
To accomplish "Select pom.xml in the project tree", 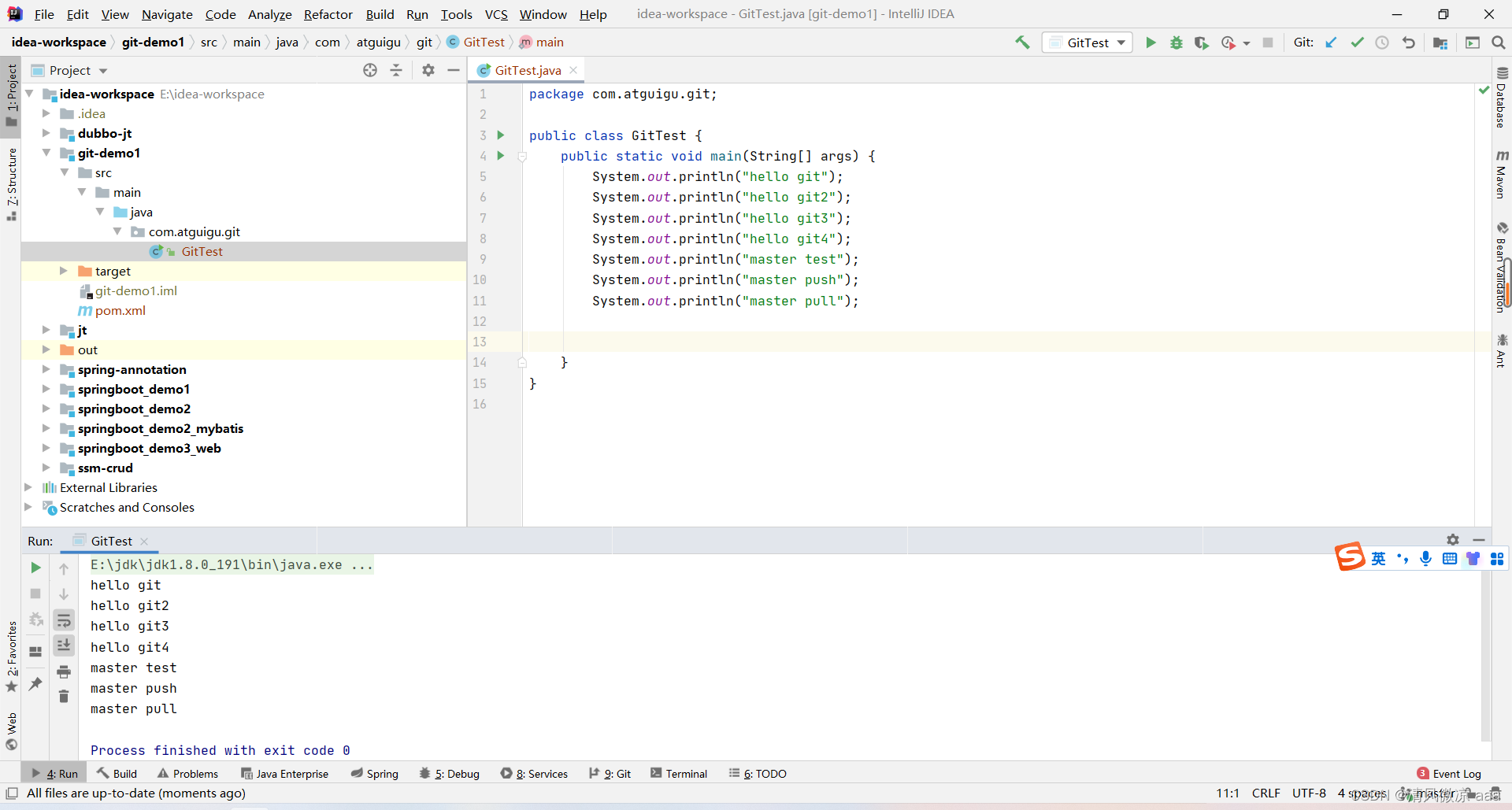I will [x=120, y=310].
